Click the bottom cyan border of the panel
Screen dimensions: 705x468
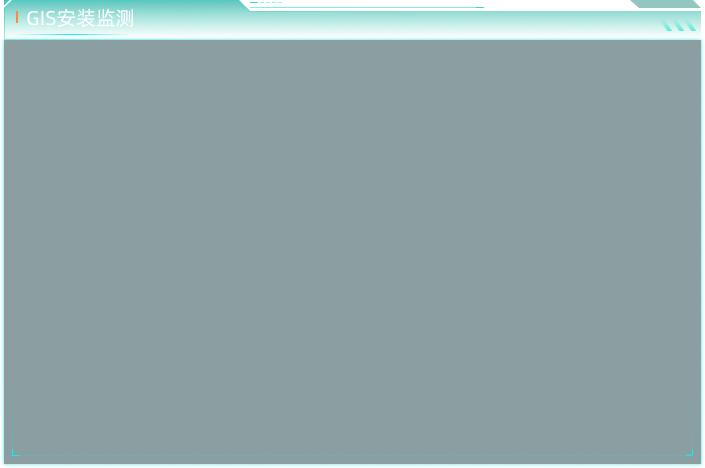click(352, 465)
